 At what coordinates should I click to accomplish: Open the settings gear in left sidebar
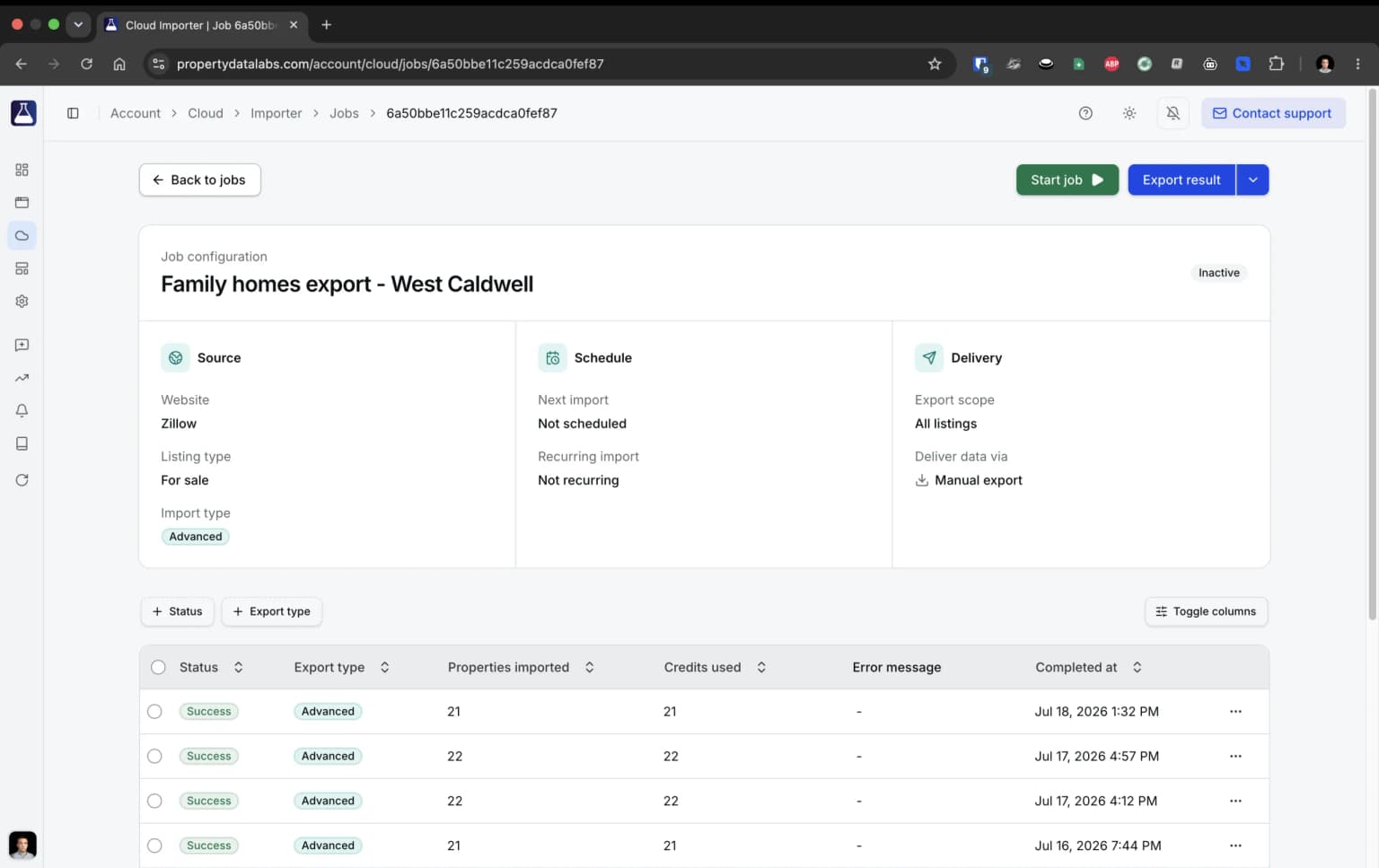[22, 302]
